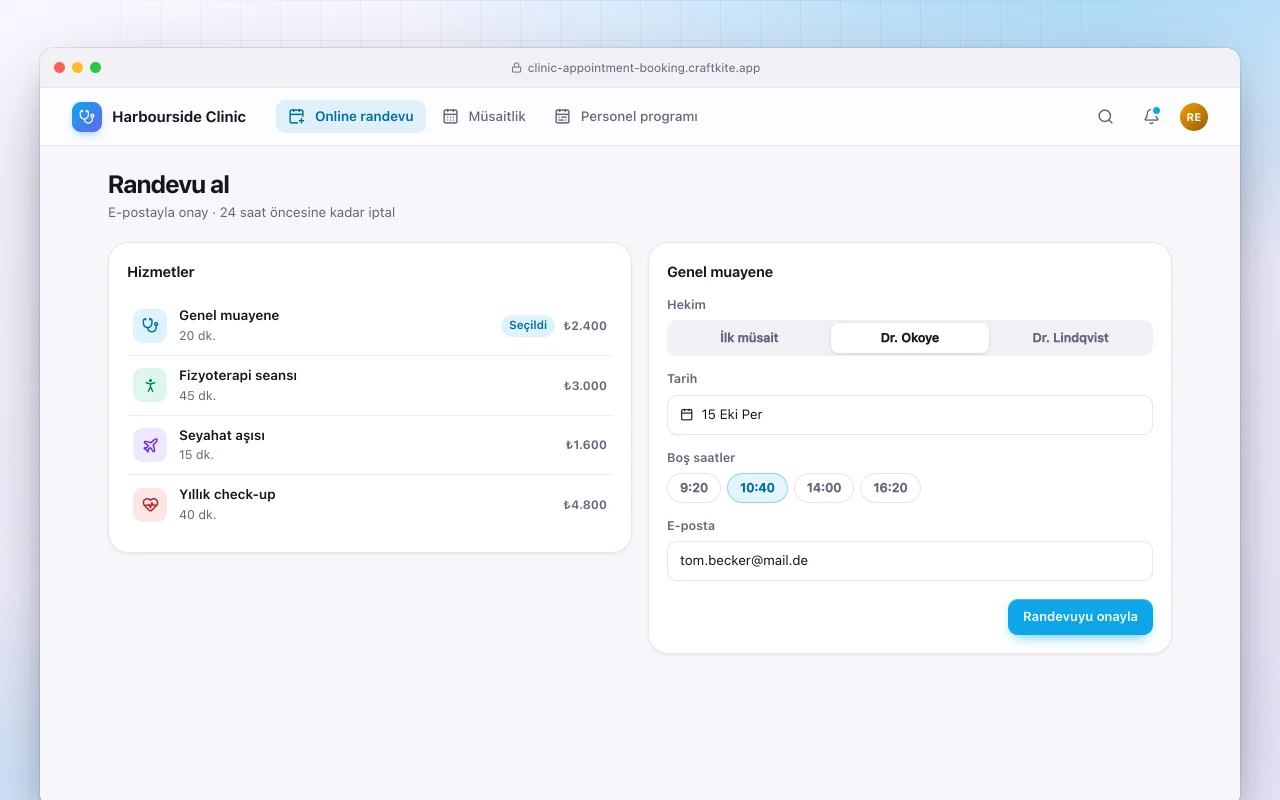Switch to the Müsaitlik tab
Screen dimensions: 1280x800
click(x=484, y=117)
